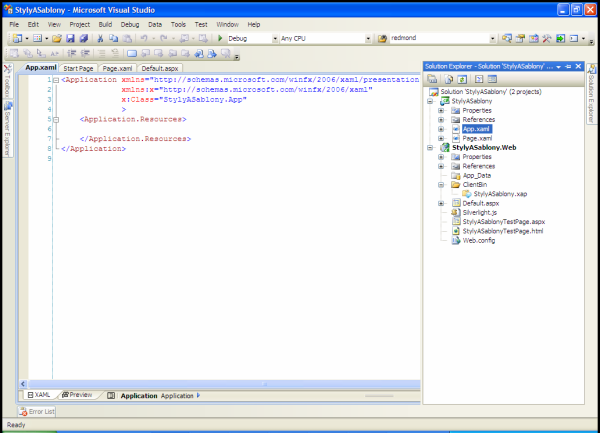The height and width of the screenshot is (433, 600).
Task: Select App.xaml in Solution Explorer
Action: pyautogui.click(x=476, y=129)
